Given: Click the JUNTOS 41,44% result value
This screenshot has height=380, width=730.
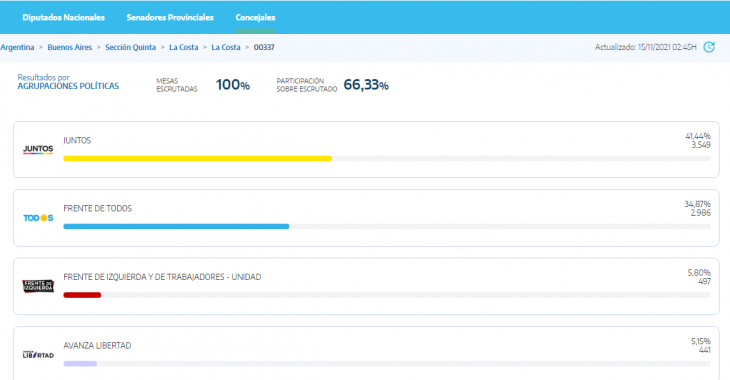Looking at the screenshot, I should click(698, 136).
